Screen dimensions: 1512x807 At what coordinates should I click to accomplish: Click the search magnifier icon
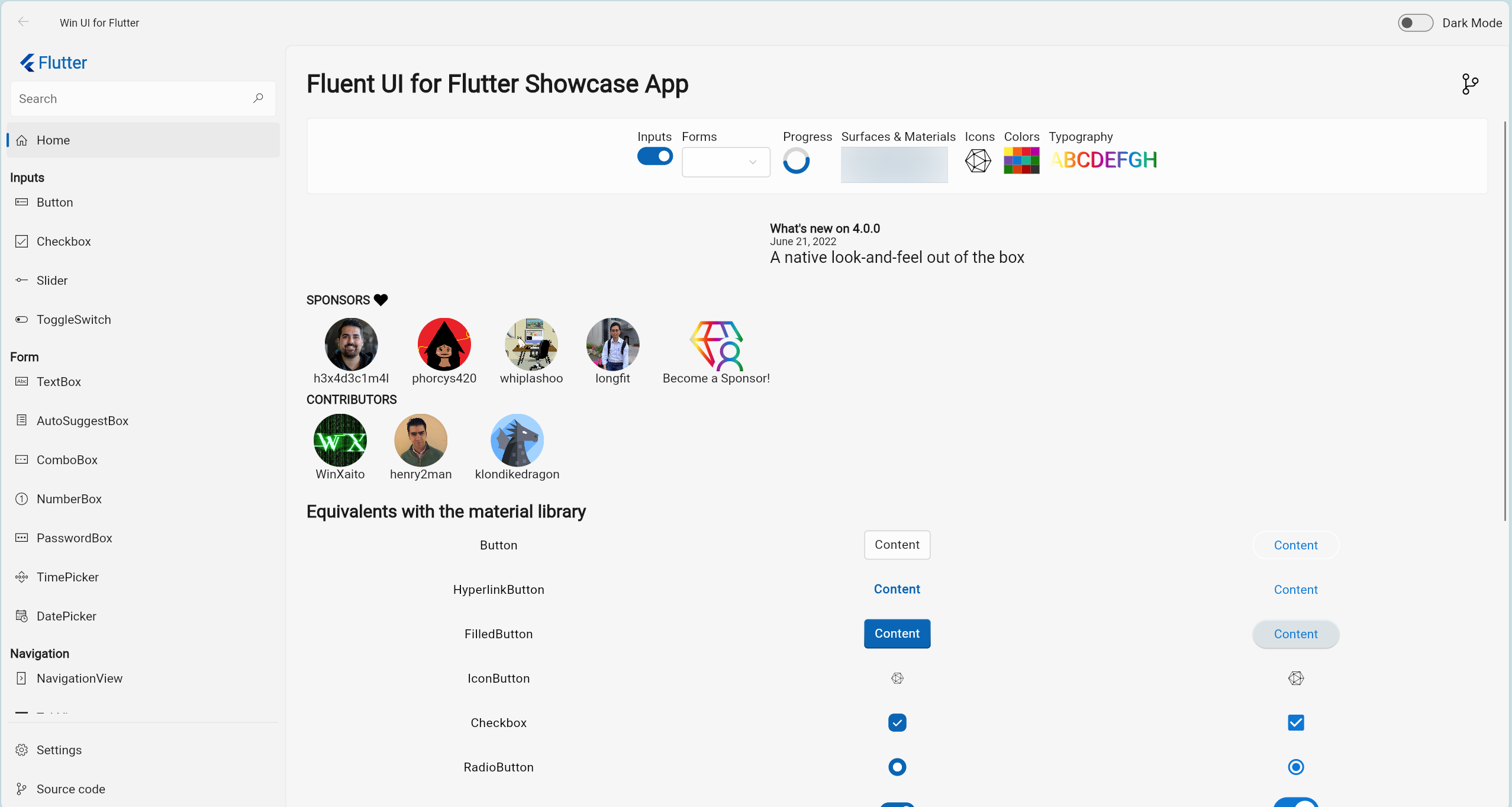pyautogui.click(x=258, y=98)
